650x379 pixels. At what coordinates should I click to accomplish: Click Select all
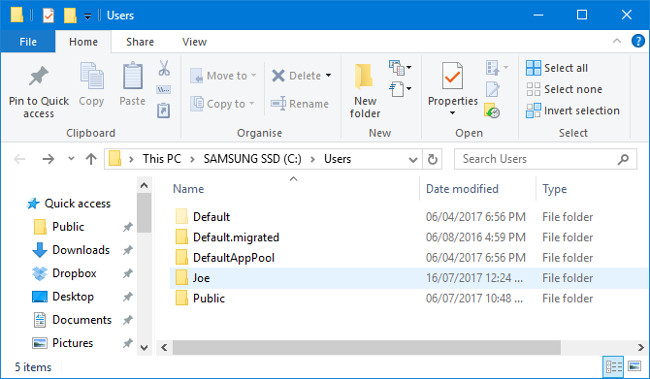(x=557, y=68)
